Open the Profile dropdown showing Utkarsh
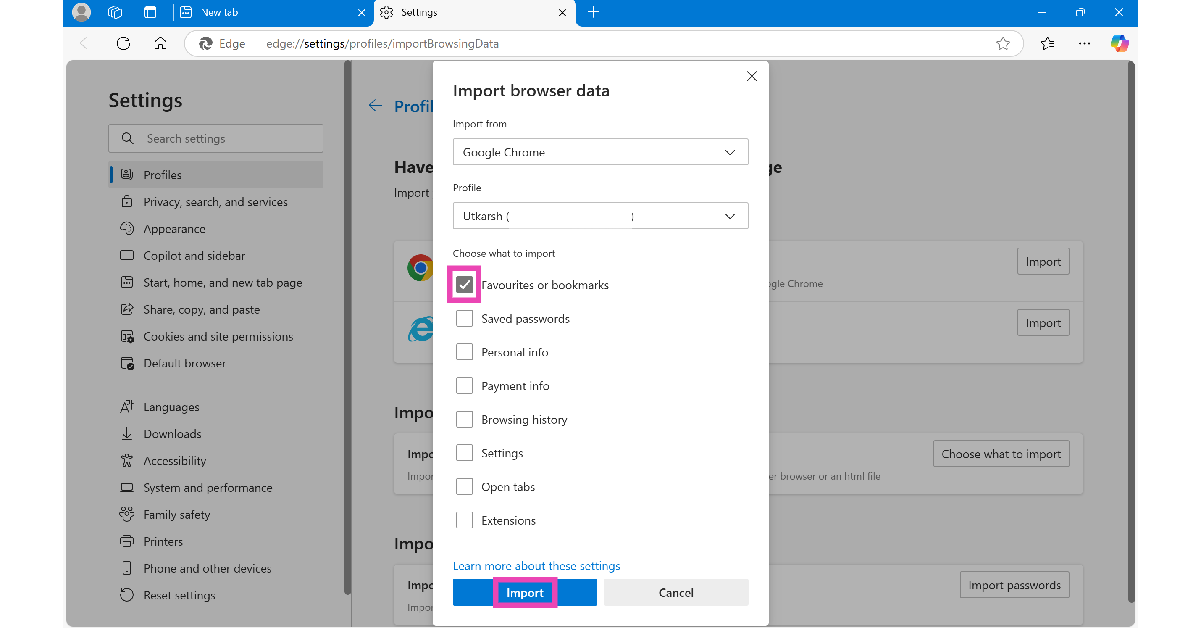This screenshot has height=628, width=1200. (600, 216)
